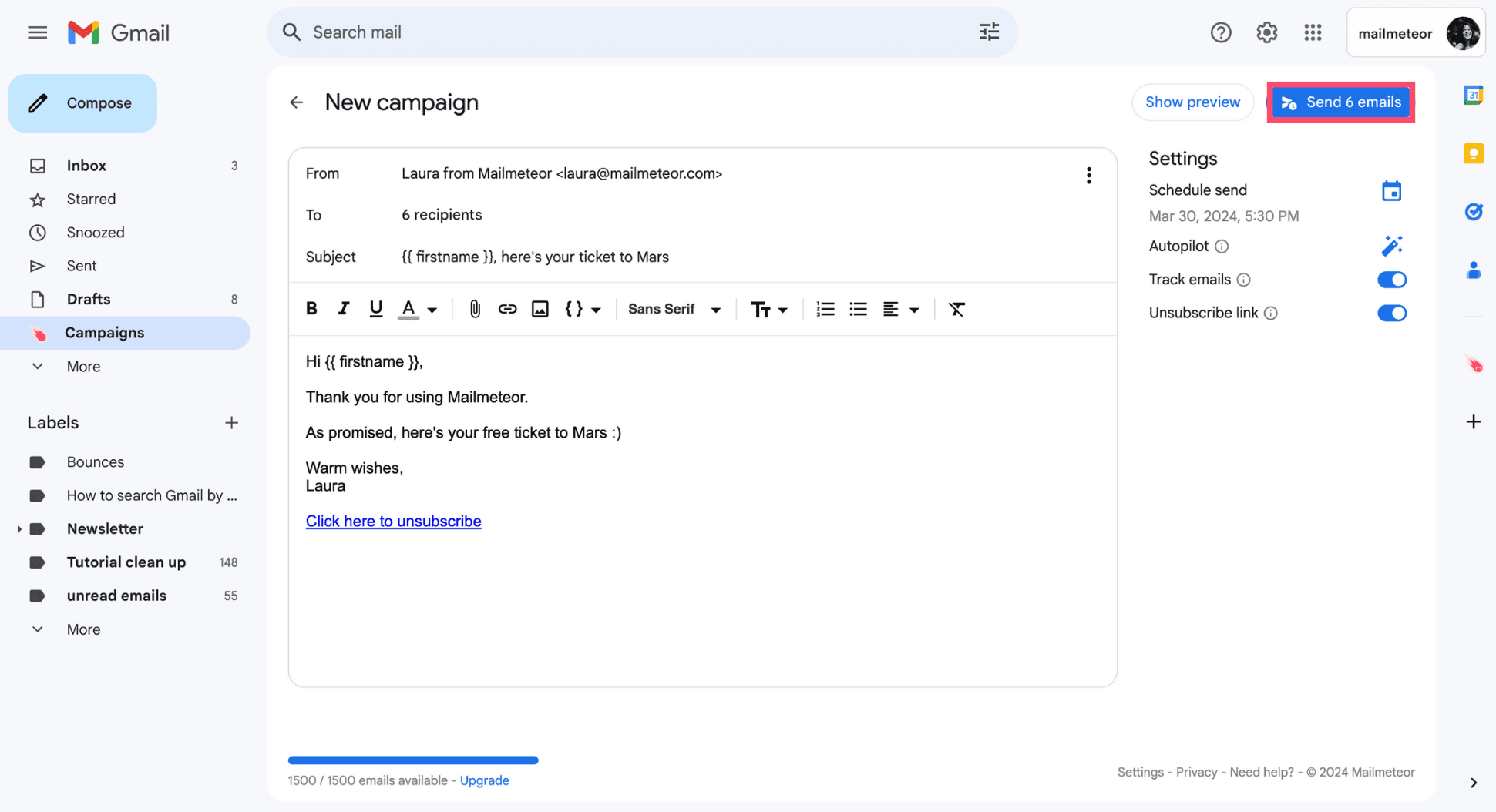Viewport: 1496px width, 812px height.
Task: Open Google Calendar side panel
Action: [1473, 95]
